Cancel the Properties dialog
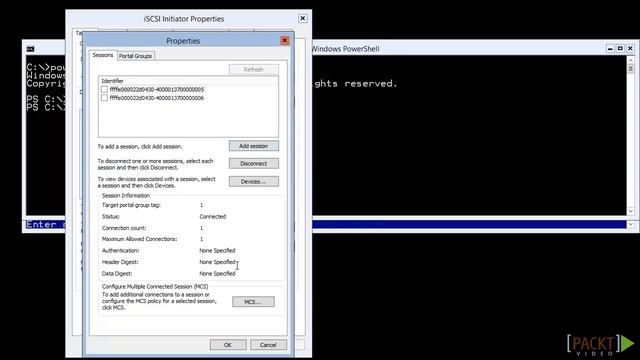The height and width of the screenshot is (360, 640). point(268,344)
